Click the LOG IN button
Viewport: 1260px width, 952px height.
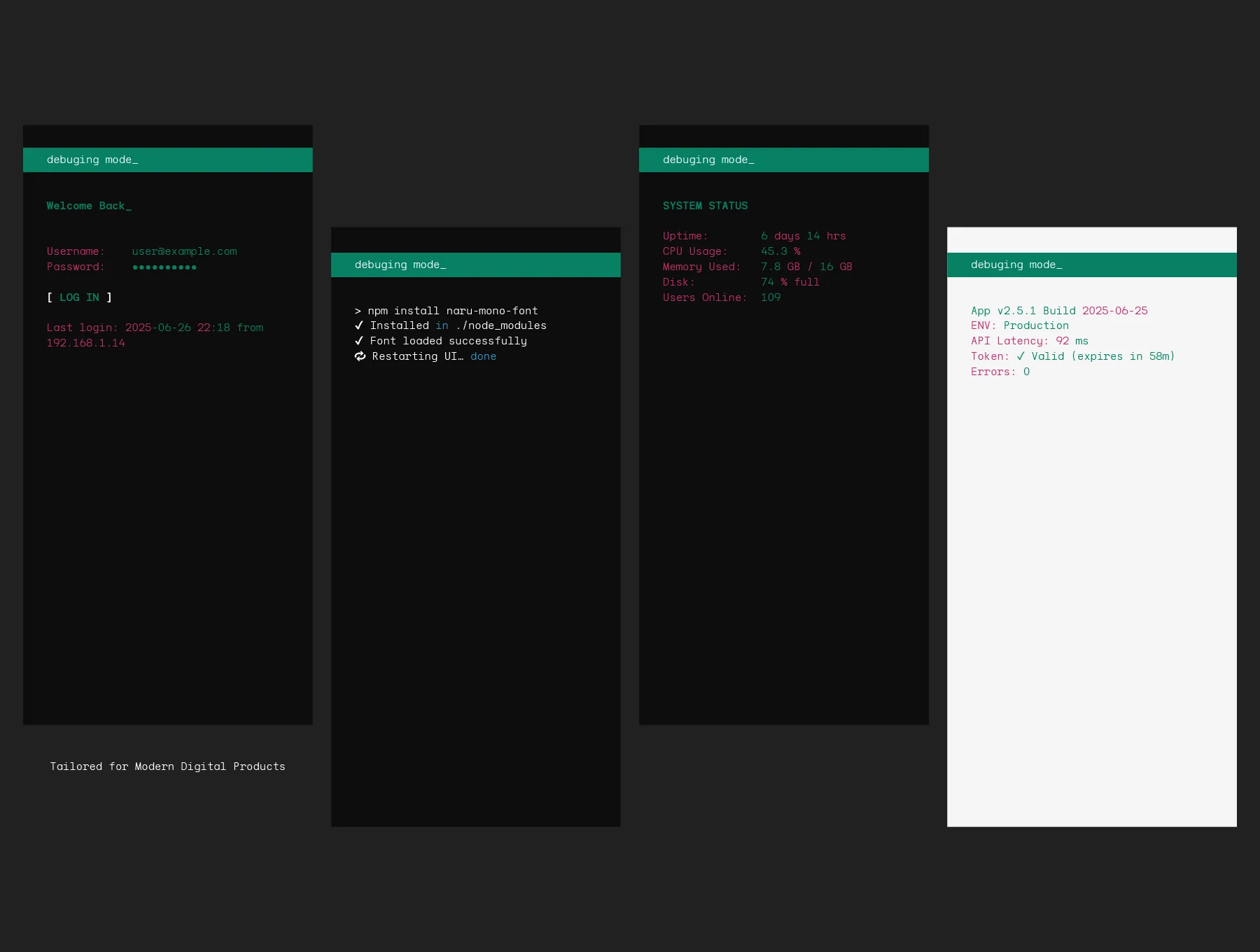(79, 297)
